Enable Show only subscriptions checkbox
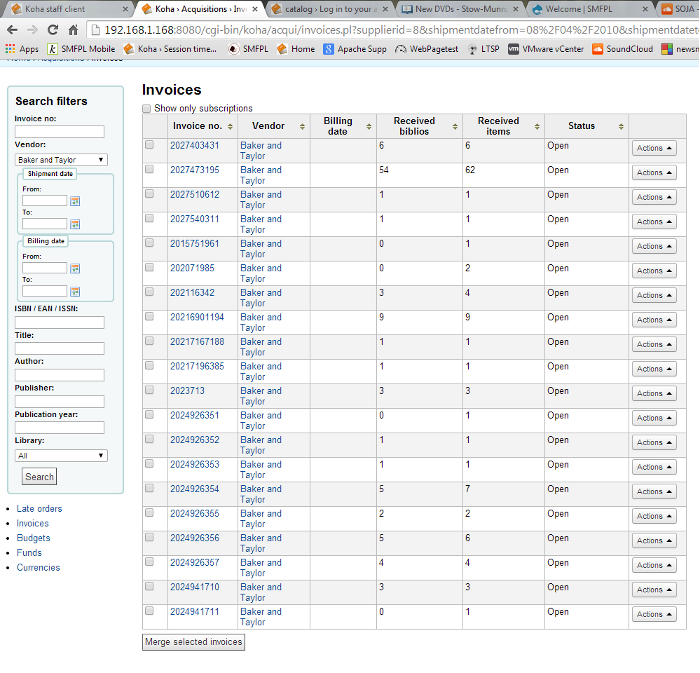 [147, 108]
